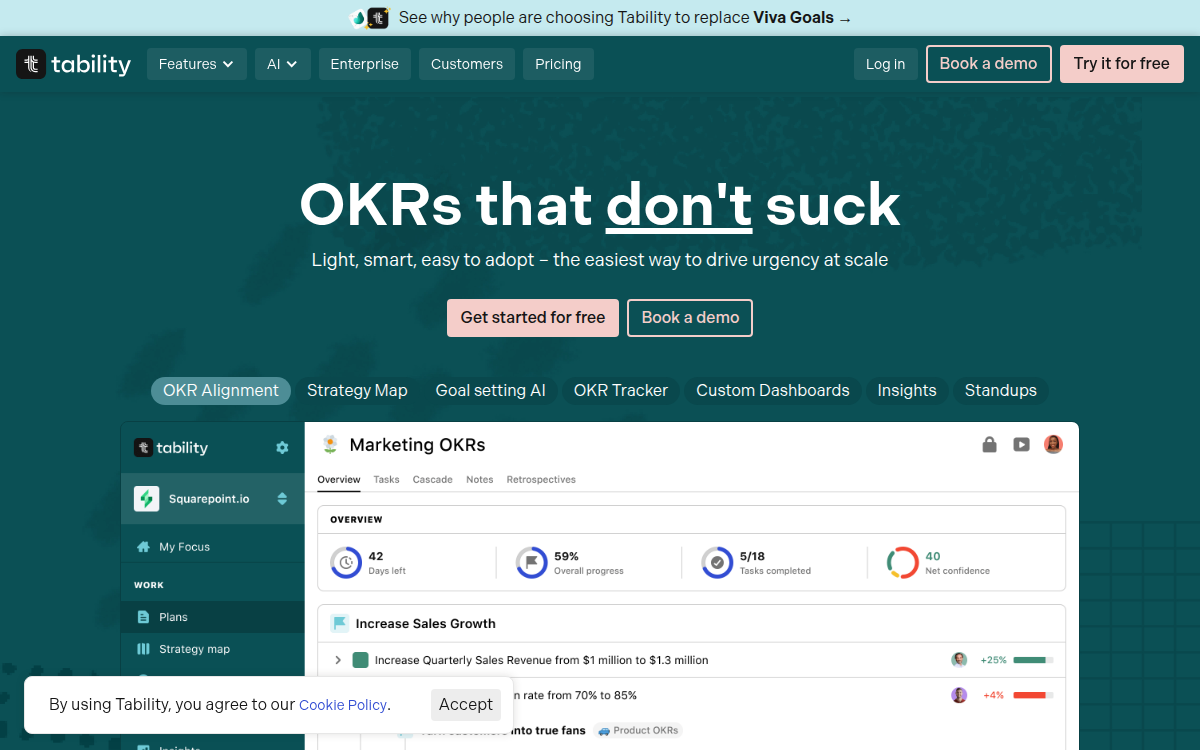Image resolution: width=1200 pixels, height=750 pixels.
Task: Switch to the Goal setting AI tab
Action: (x=491, y=391)
